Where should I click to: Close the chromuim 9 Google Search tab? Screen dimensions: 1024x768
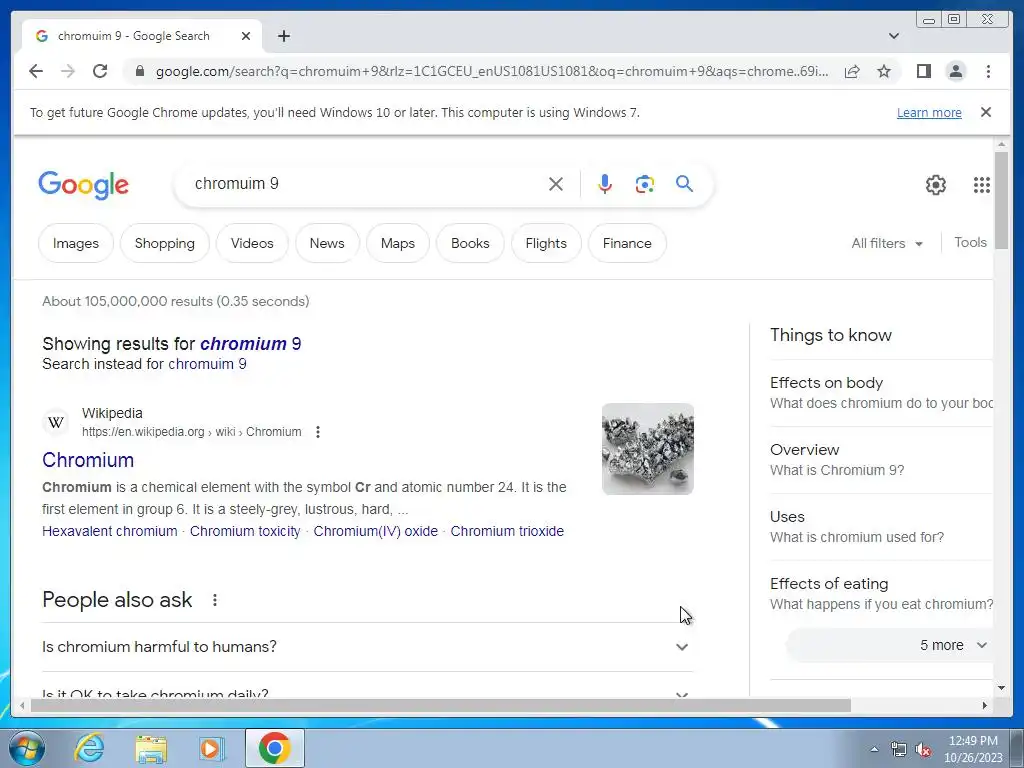[246, 36]
